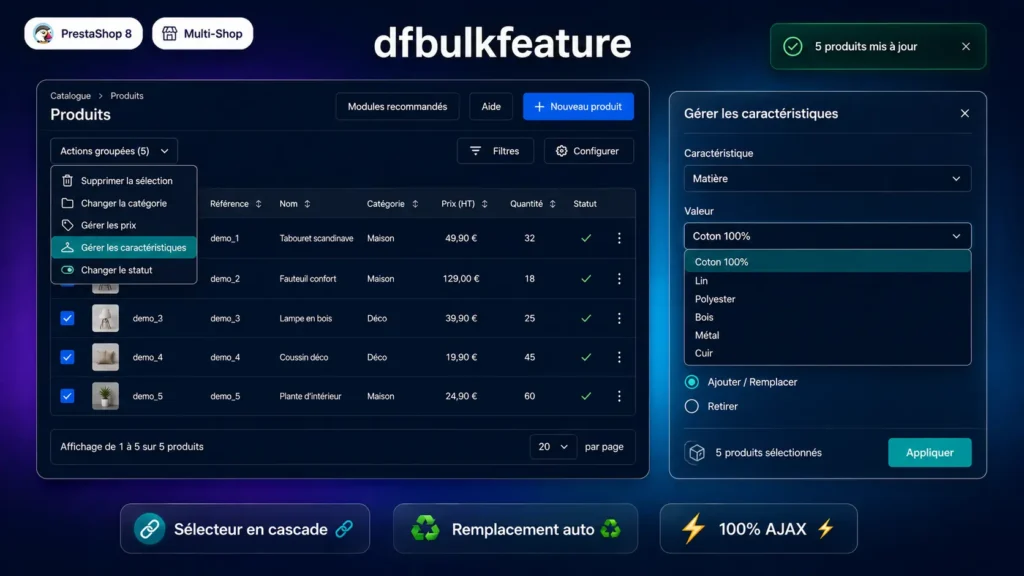The width and height of the screenshot is (1024, 576).
Task: Click the shop icon in Multi-Shop badge
Action: pos(170,34)
